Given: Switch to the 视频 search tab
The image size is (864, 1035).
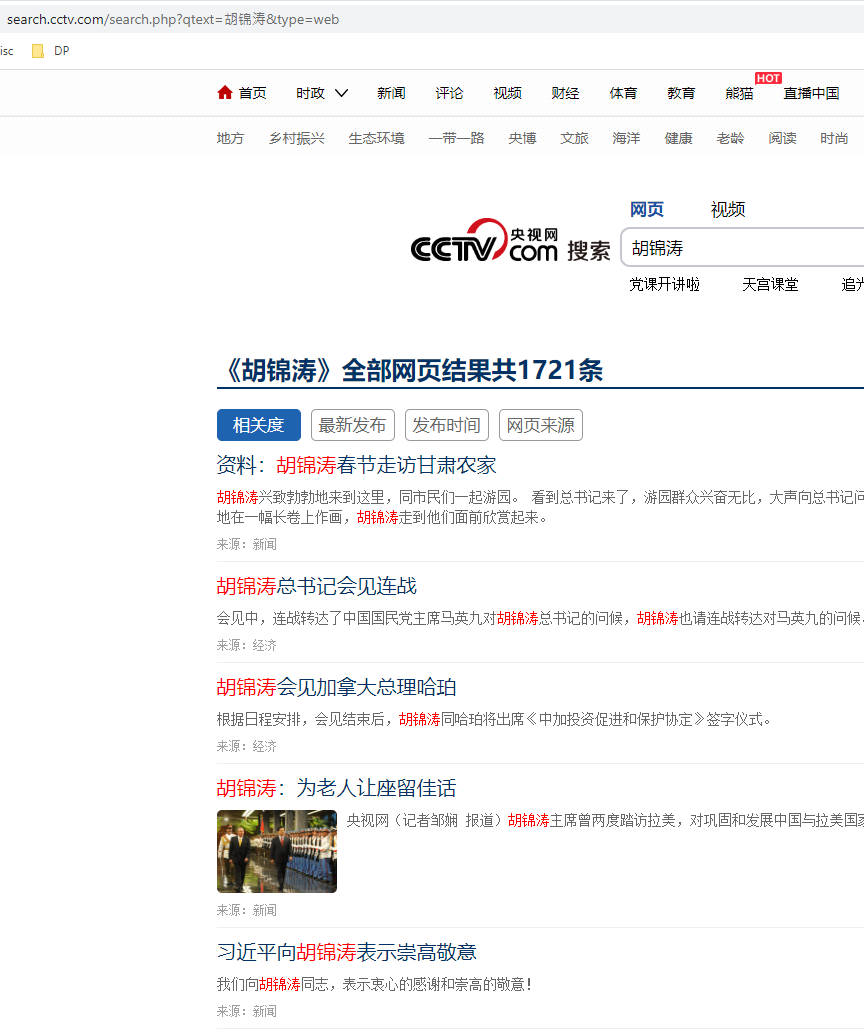Looking at the screenshot, I should tap(728, 209).
